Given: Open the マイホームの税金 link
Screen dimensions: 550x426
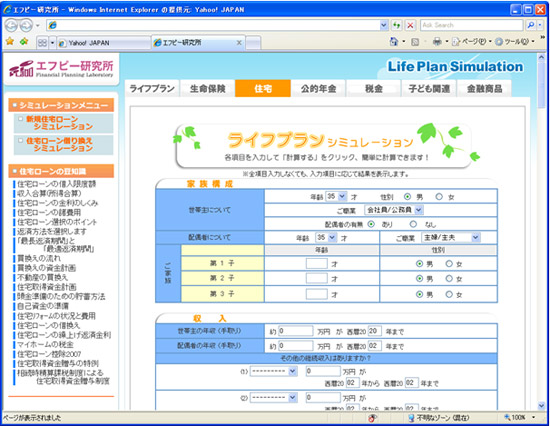Looking at the screenshot, I should [x=46, y=345].
